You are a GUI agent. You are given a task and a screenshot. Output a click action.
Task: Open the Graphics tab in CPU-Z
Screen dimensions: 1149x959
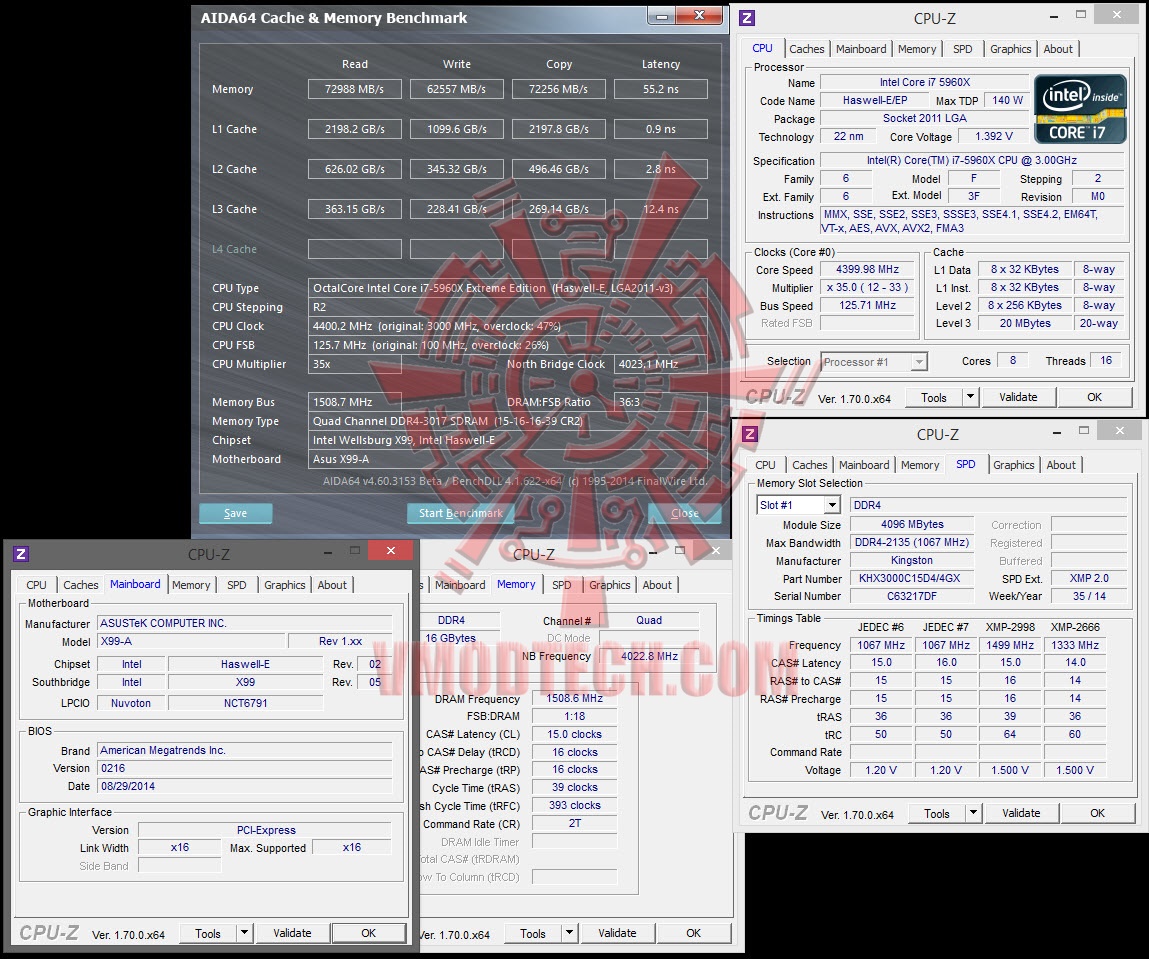1009,48
